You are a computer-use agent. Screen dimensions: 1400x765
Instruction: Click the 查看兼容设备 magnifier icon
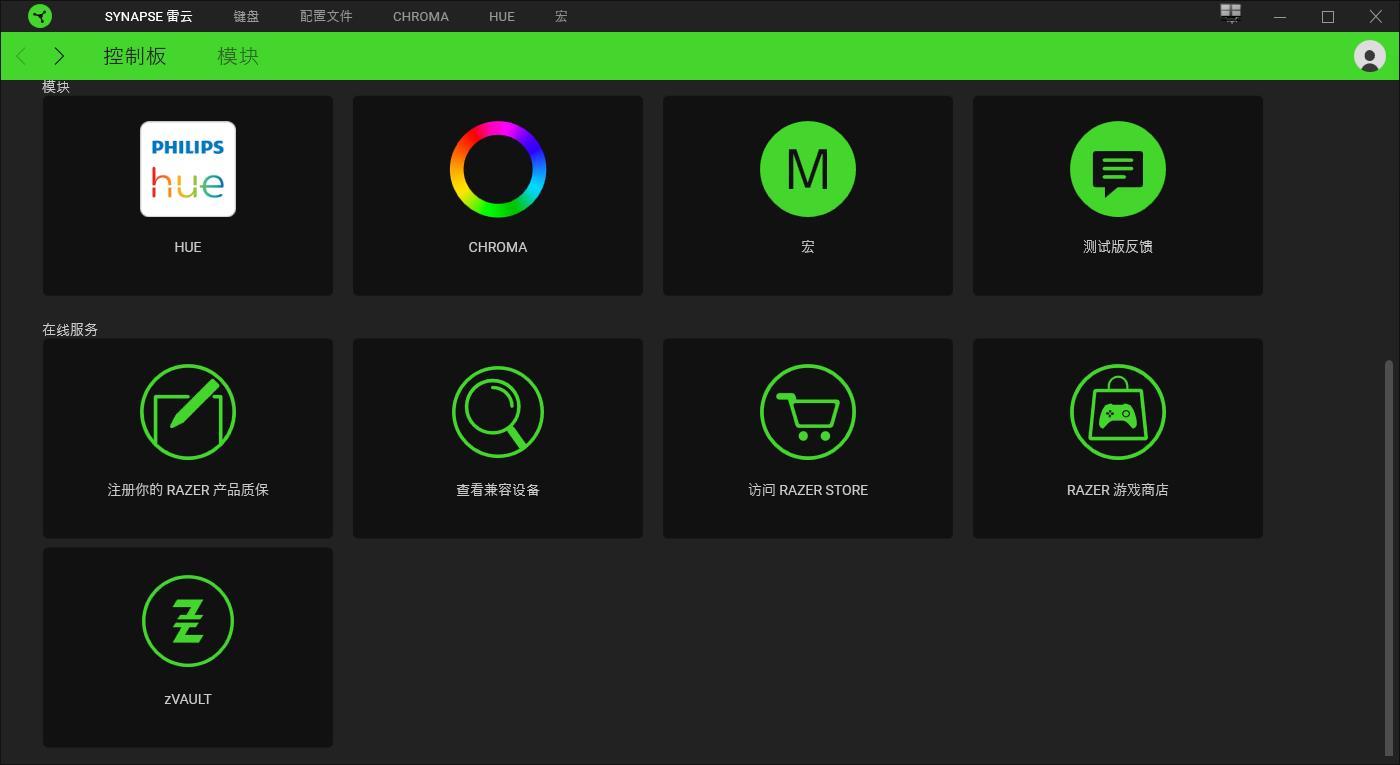(x=498, y=412)
